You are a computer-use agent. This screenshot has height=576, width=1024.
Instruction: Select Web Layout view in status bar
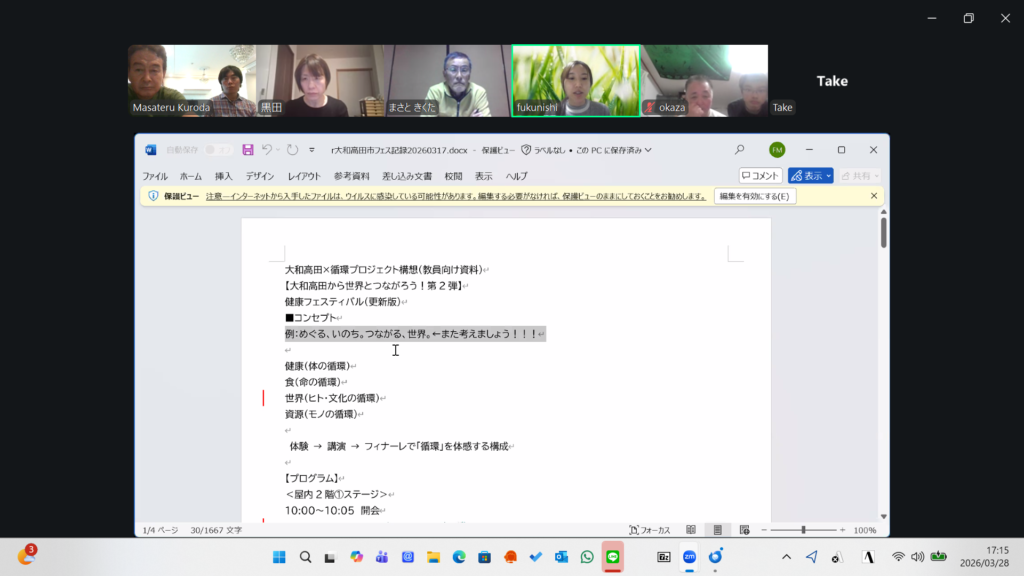tap(744, 530)
